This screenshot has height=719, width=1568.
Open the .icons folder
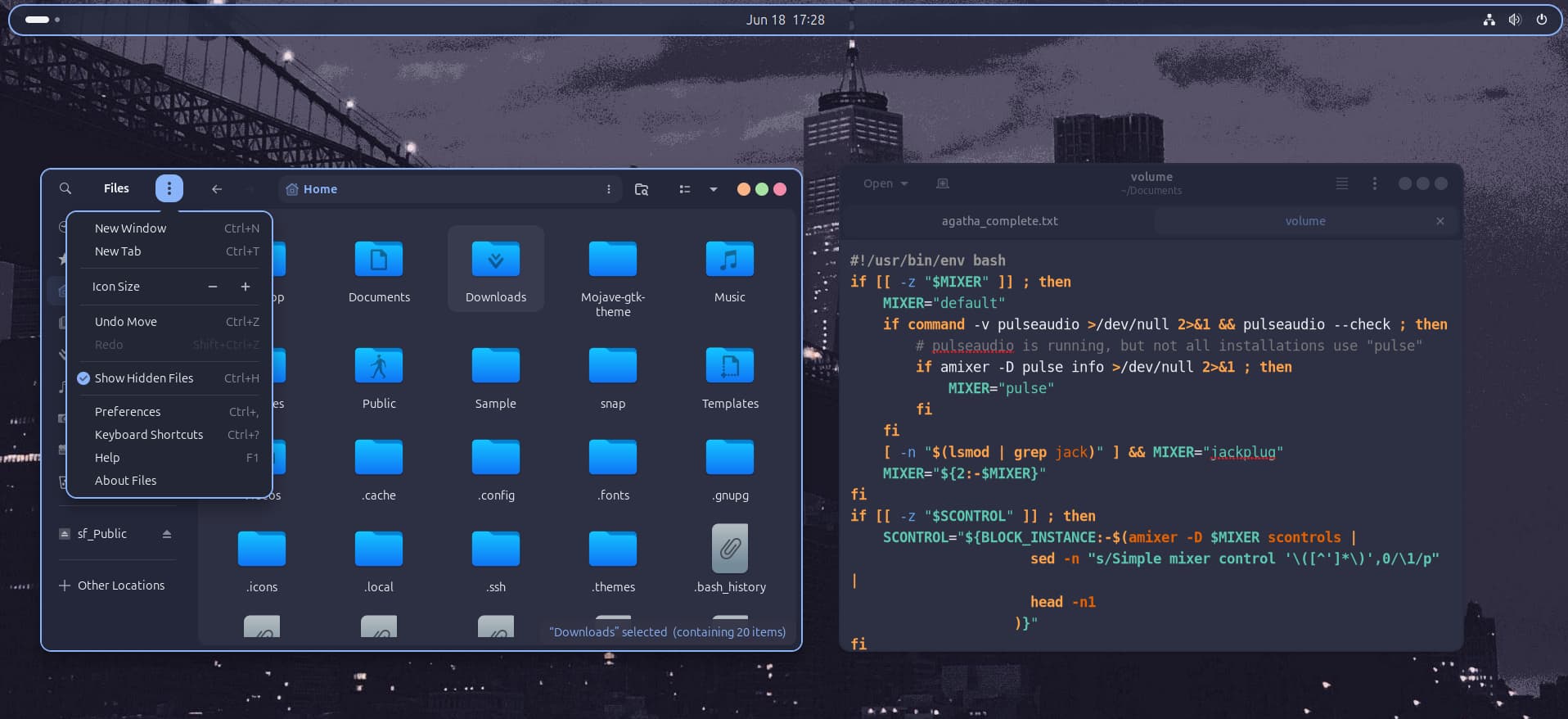pos(262,562)
